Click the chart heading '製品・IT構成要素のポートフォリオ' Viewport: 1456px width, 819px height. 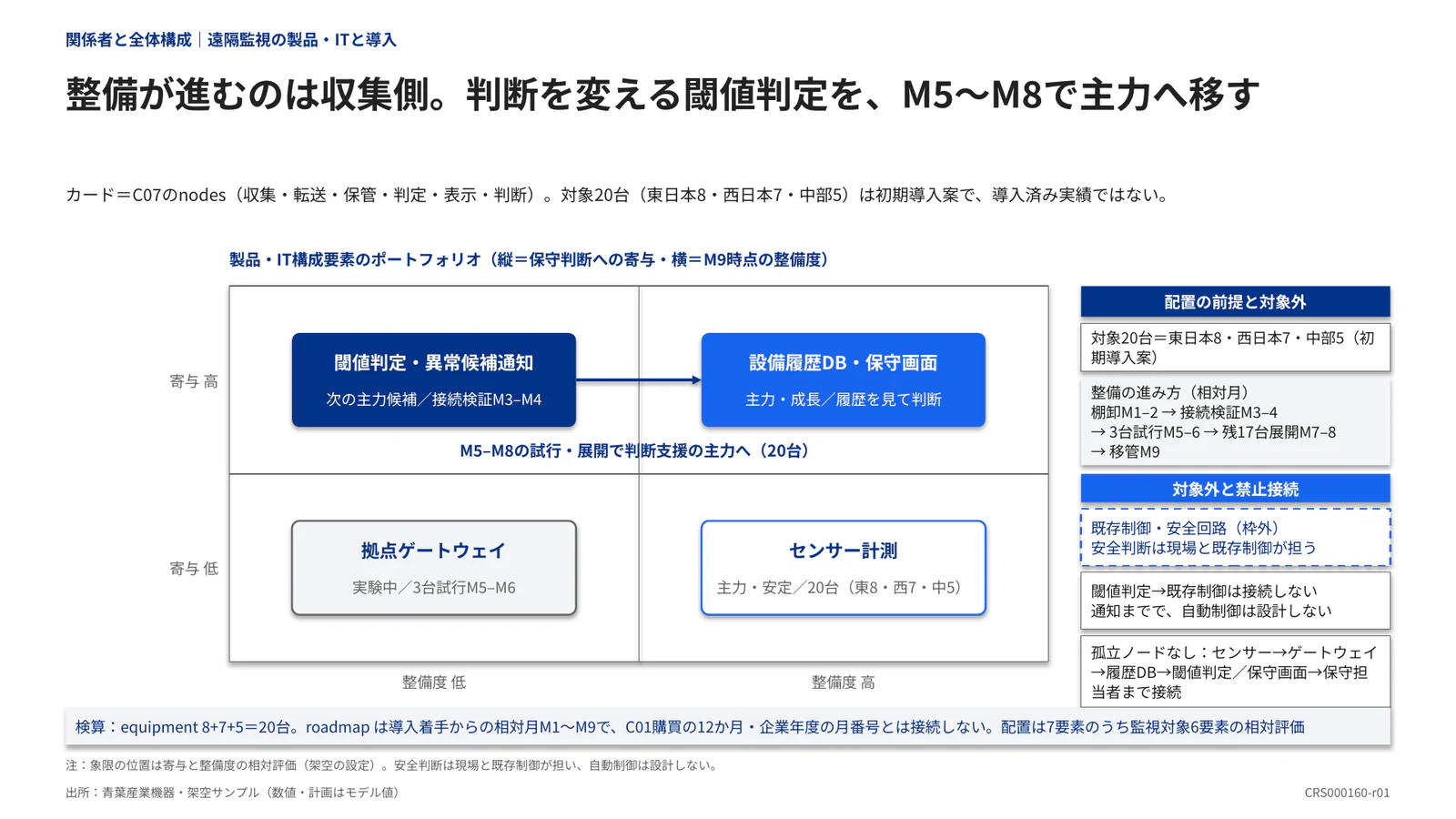pyautogui.click(x=531, y=259)
